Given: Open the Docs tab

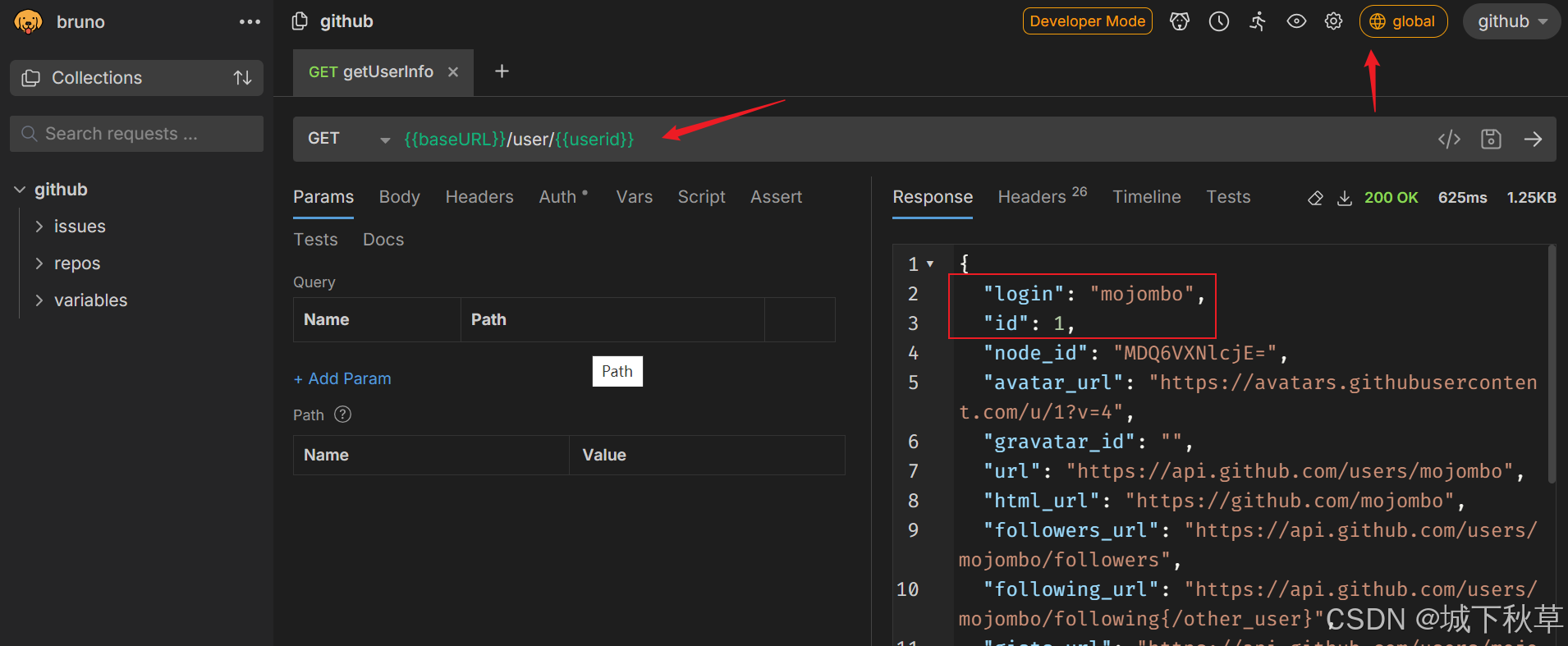Looking at the screenshot, I should tap(383, 240).
